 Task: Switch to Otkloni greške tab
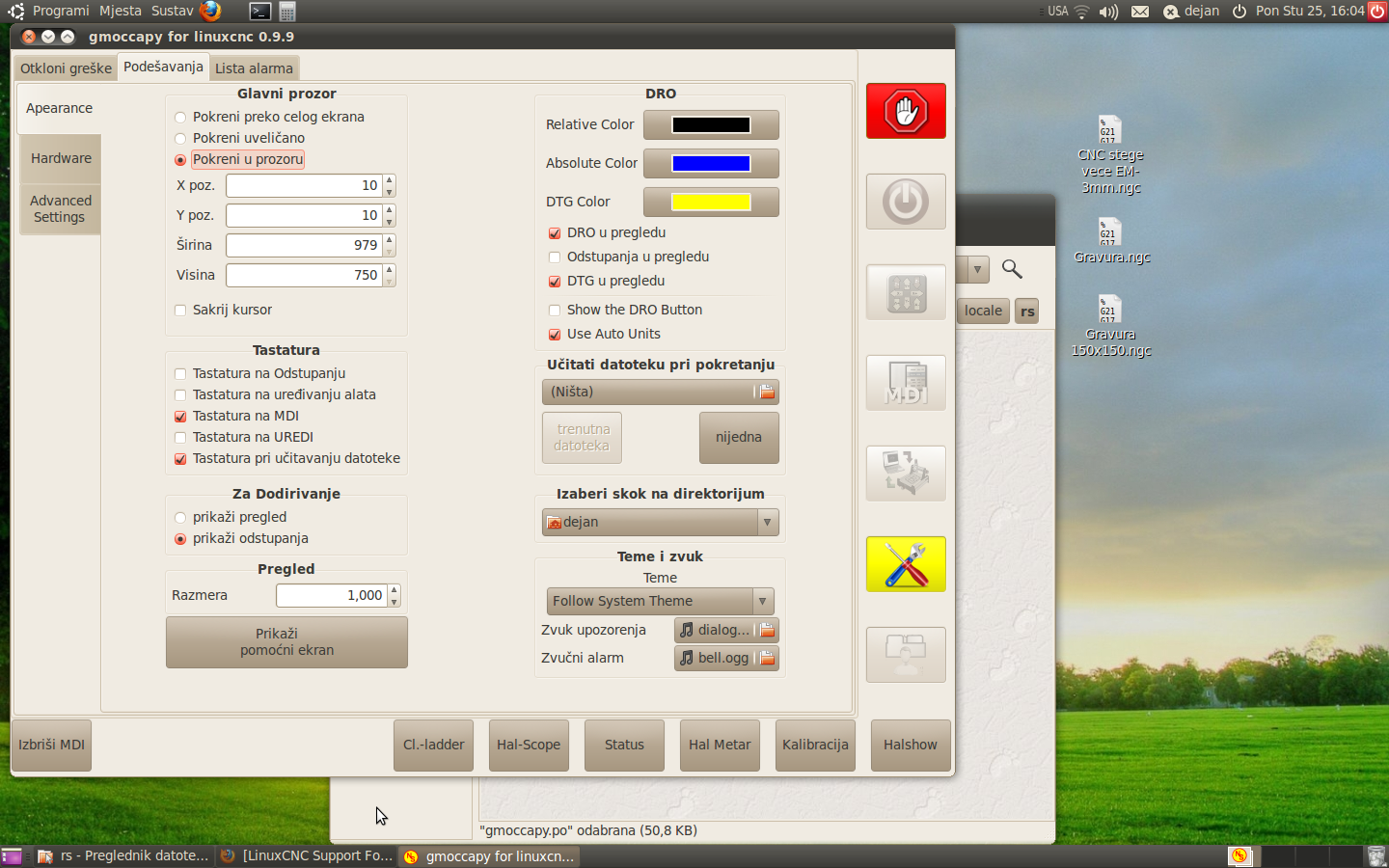point(67,68)
